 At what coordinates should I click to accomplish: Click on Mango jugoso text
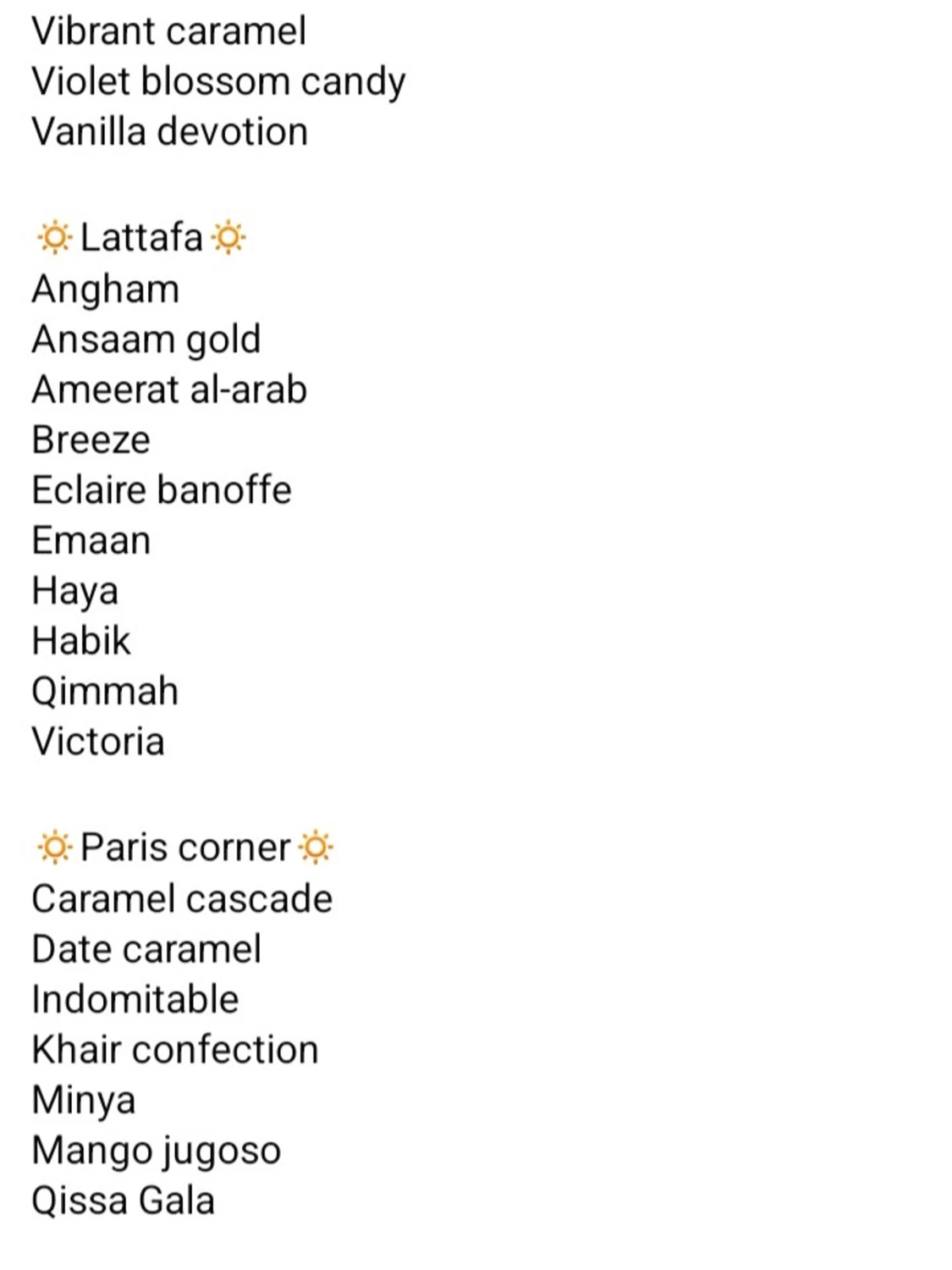tap(156, 1151)
